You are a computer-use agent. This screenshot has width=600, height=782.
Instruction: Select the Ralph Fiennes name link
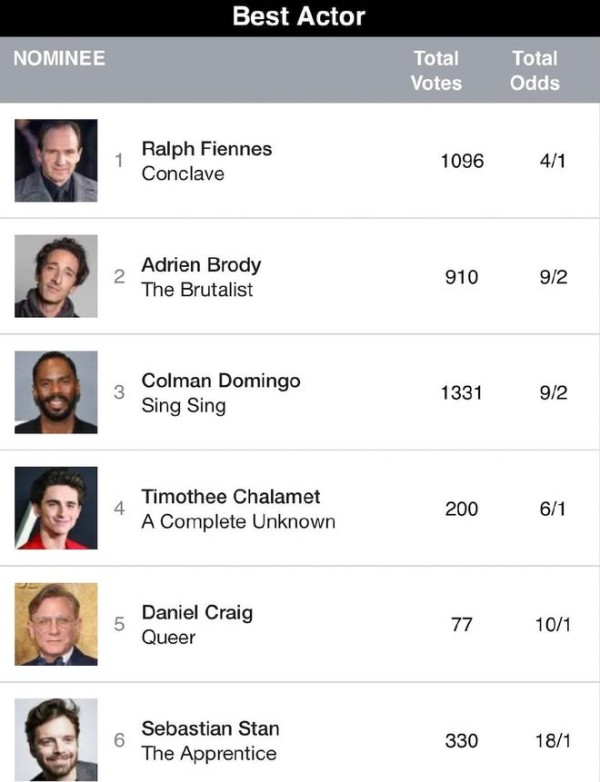[206, 149]
